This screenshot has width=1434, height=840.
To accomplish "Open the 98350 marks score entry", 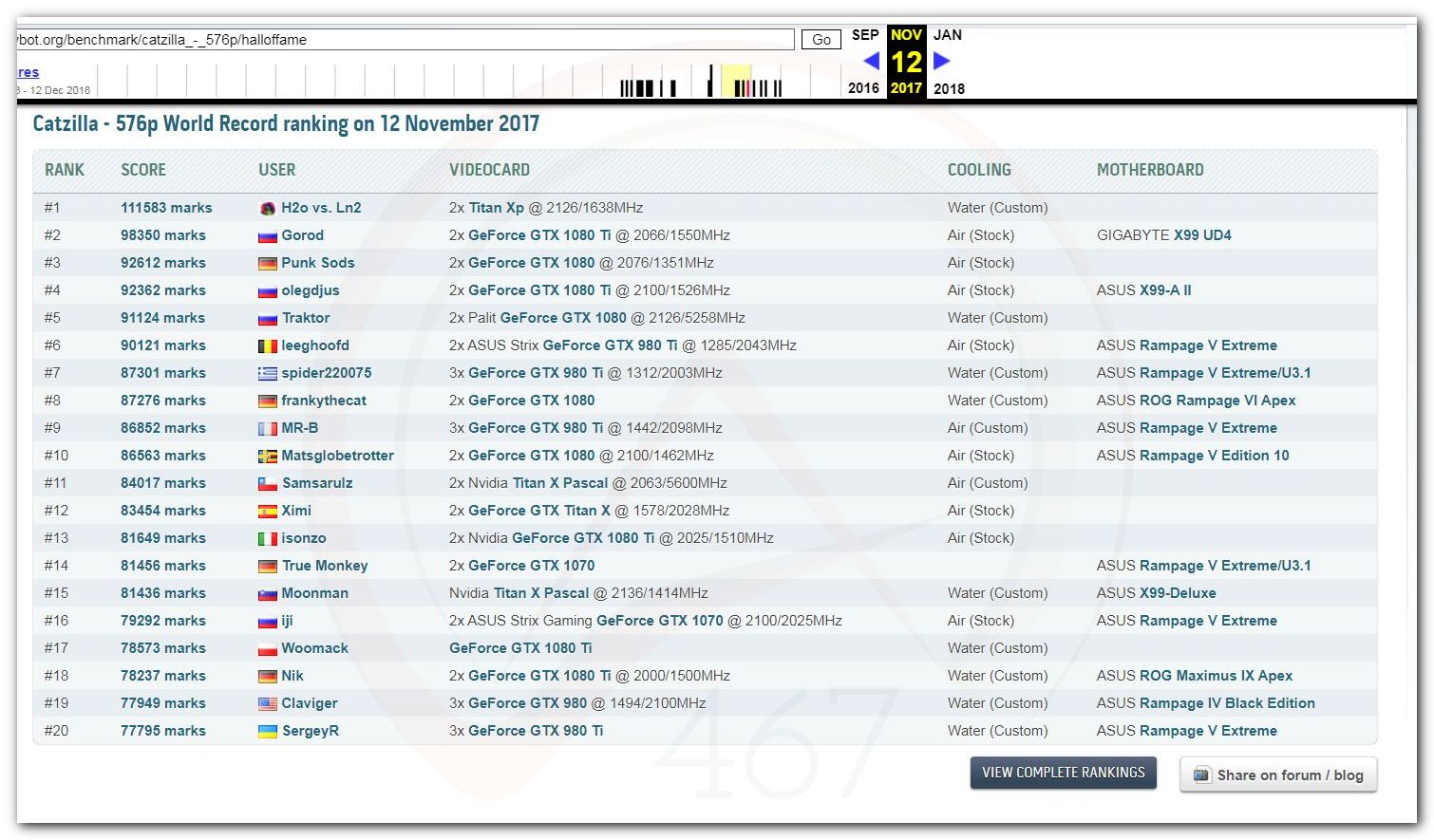I will coord(163,235).
